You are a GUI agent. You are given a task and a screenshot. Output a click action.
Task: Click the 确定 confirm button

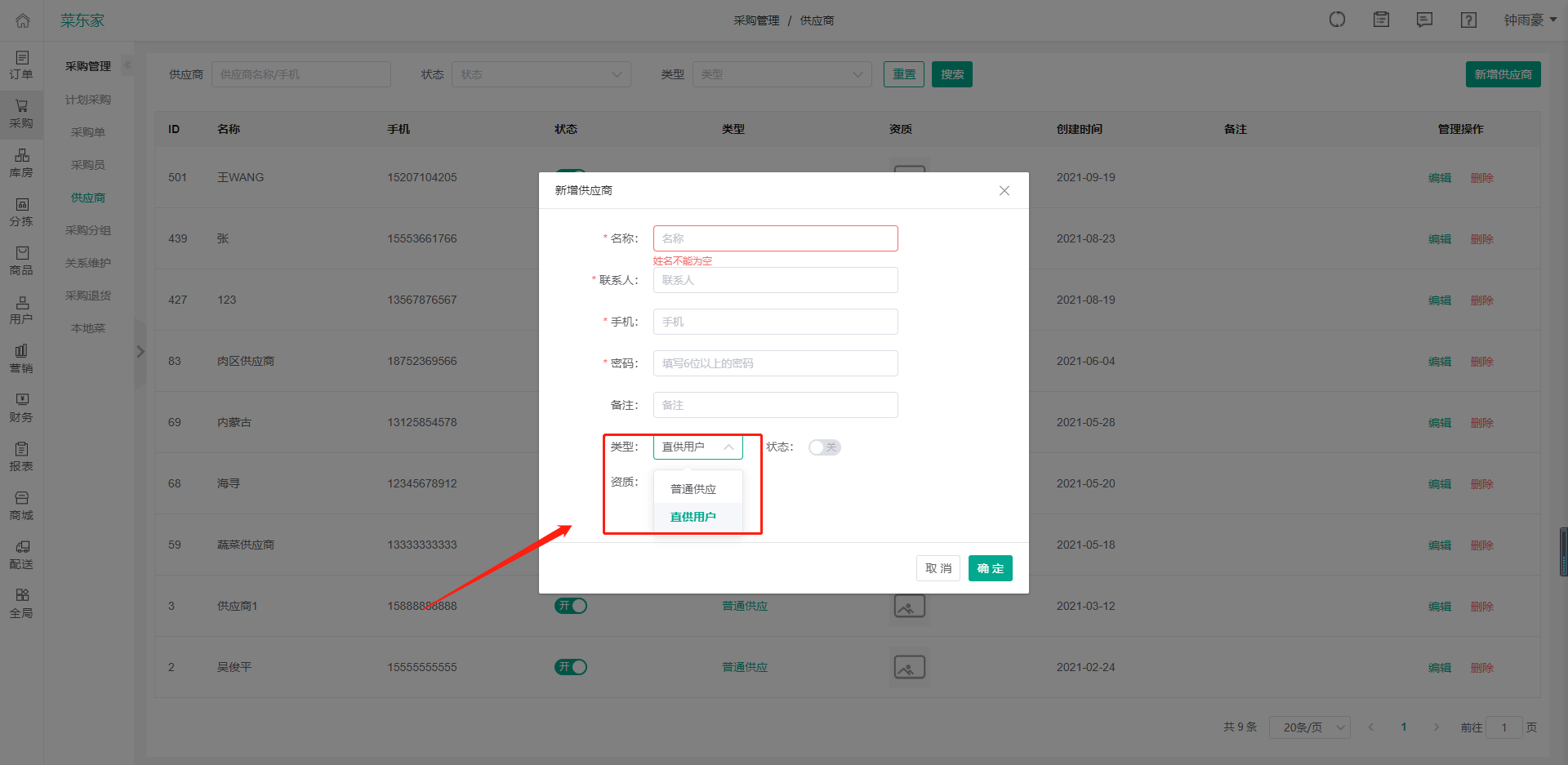[990, 568]
